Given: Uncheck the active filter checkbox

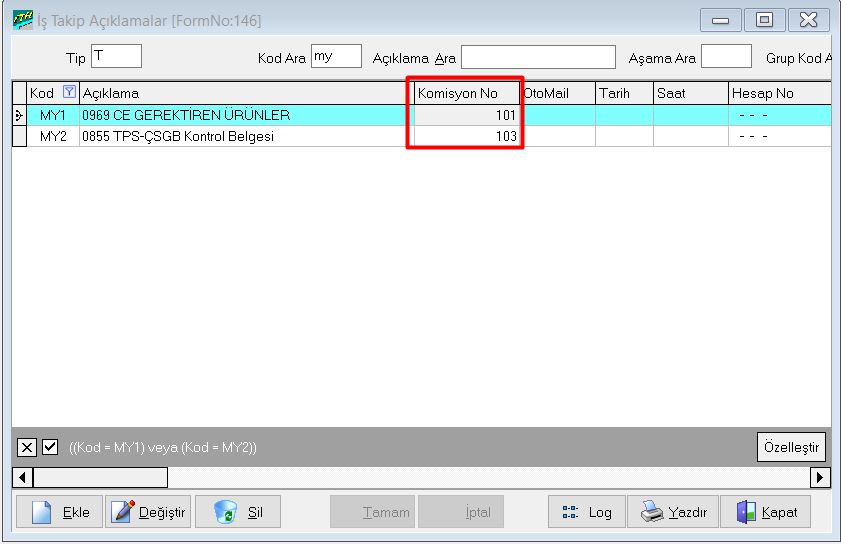Looking at the screenshot, I should click(x=50, y=447).
